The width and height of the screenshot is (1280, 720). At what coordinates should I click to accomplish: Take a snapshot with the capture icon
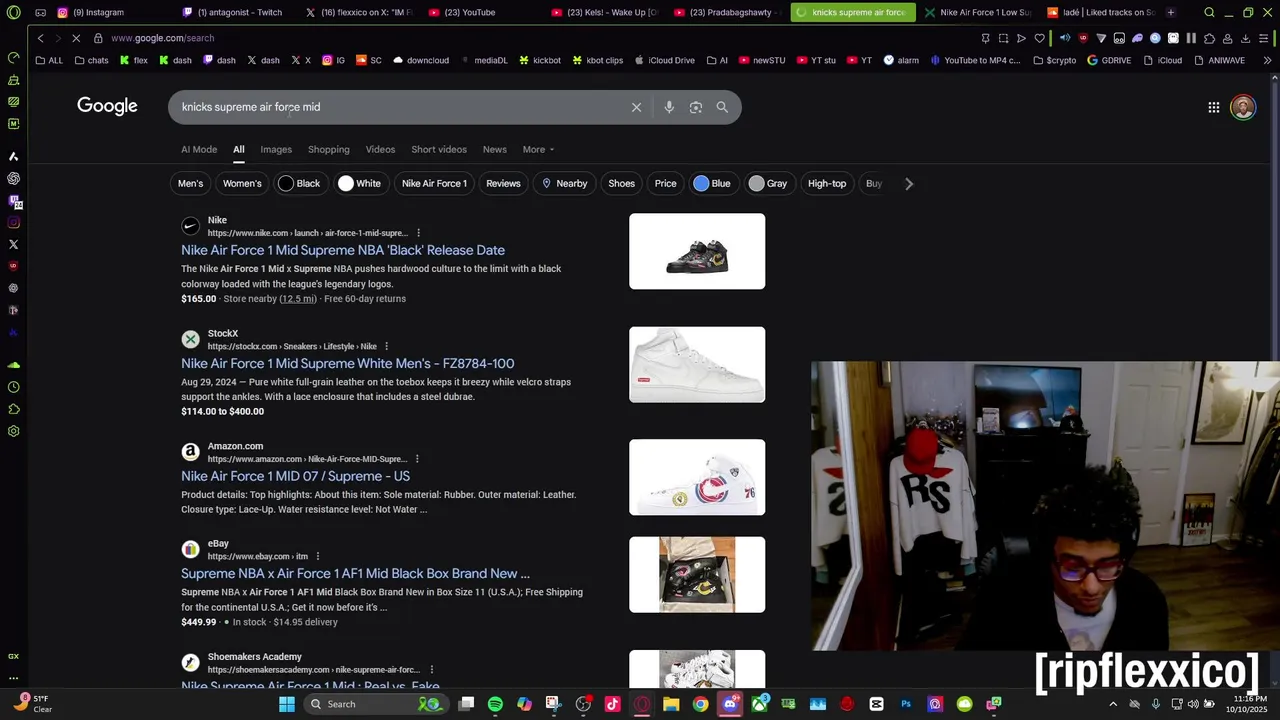coord(1003,38)
